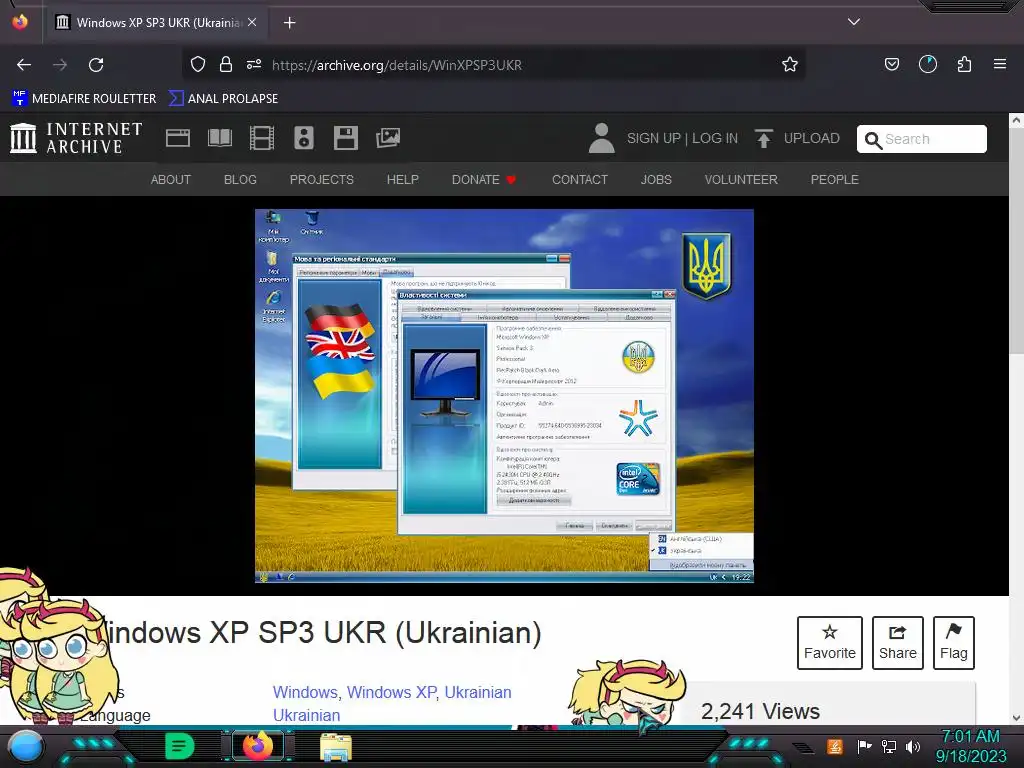
Task: Click the orange Java tray icon
Action: (835, 746)
